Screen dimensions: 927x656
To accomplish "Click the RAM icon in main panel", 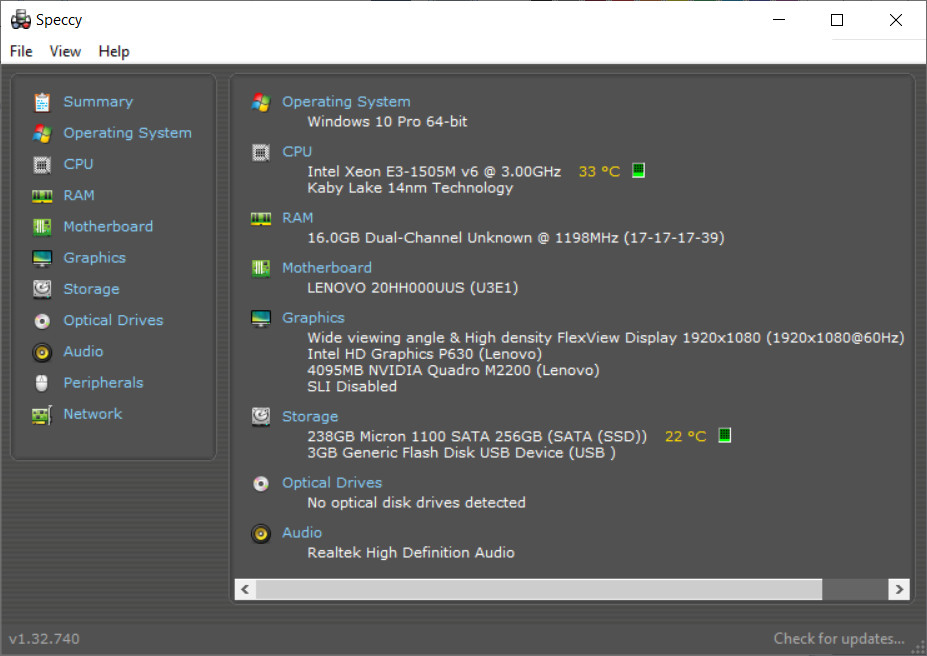I will point(261,219).
